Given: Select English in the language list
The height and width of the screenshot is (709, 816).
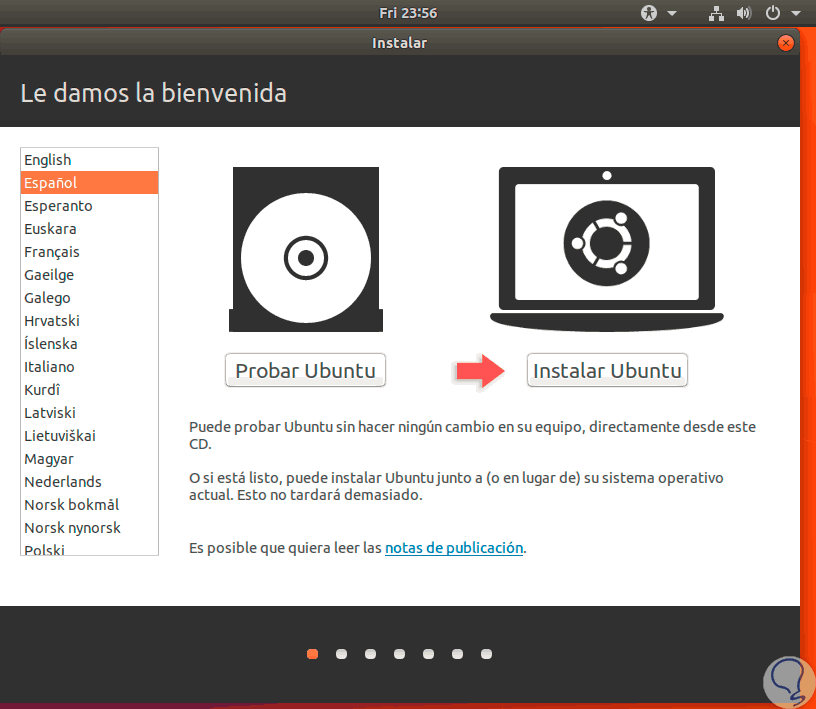Looking at the screenshot, I should pos(90,160).
